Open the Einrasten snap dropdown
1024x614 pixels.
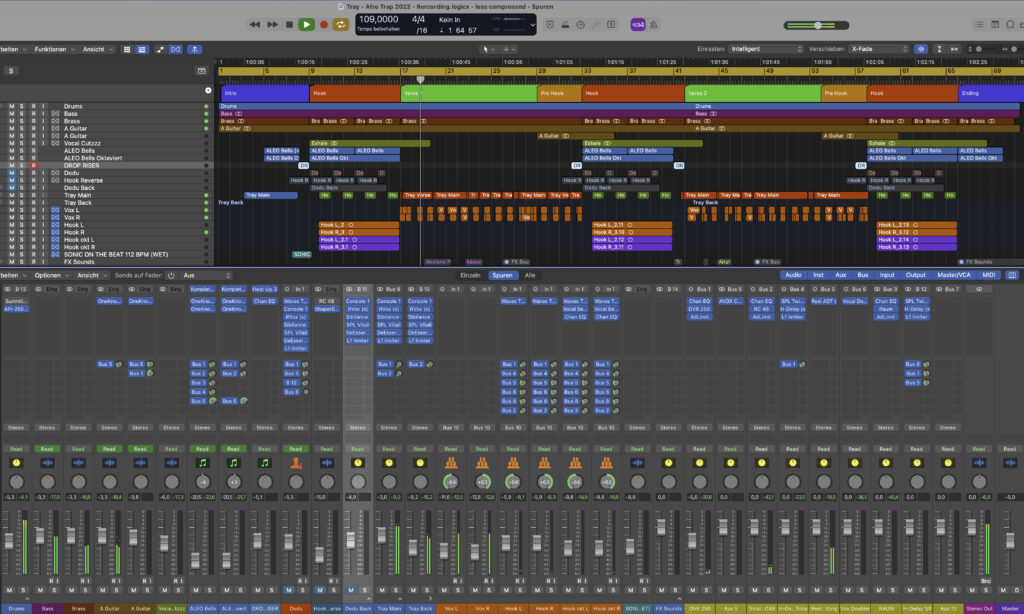pos(765,49)
